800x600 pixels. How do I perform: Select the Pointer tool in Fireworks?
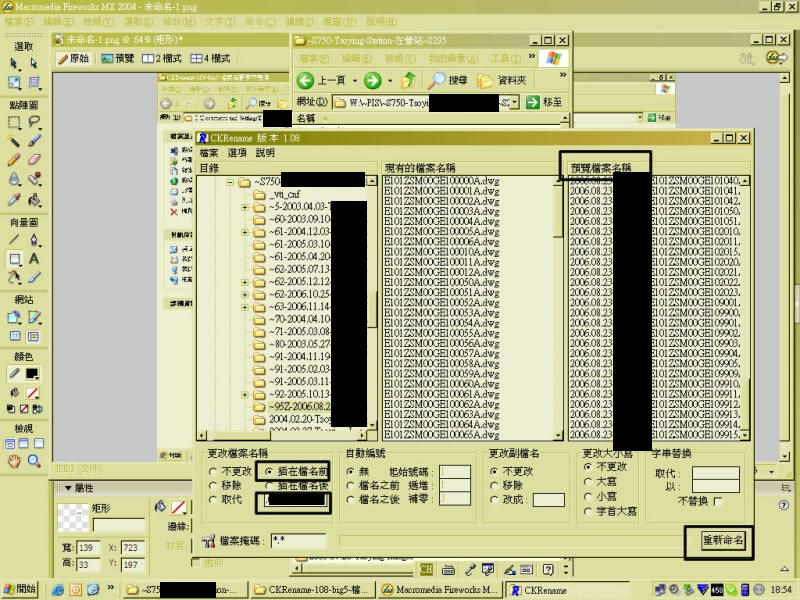14,63
